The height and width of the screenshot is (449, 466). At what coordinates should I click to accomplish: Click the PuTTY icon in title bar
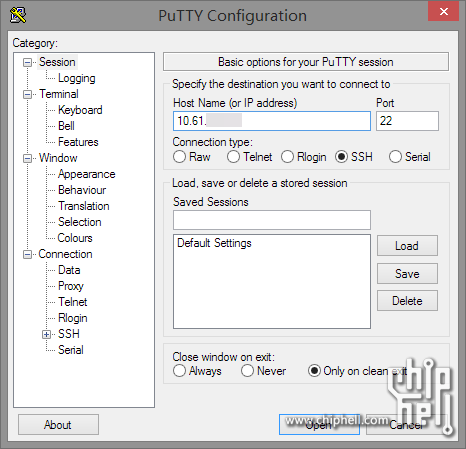pos(18,15)
